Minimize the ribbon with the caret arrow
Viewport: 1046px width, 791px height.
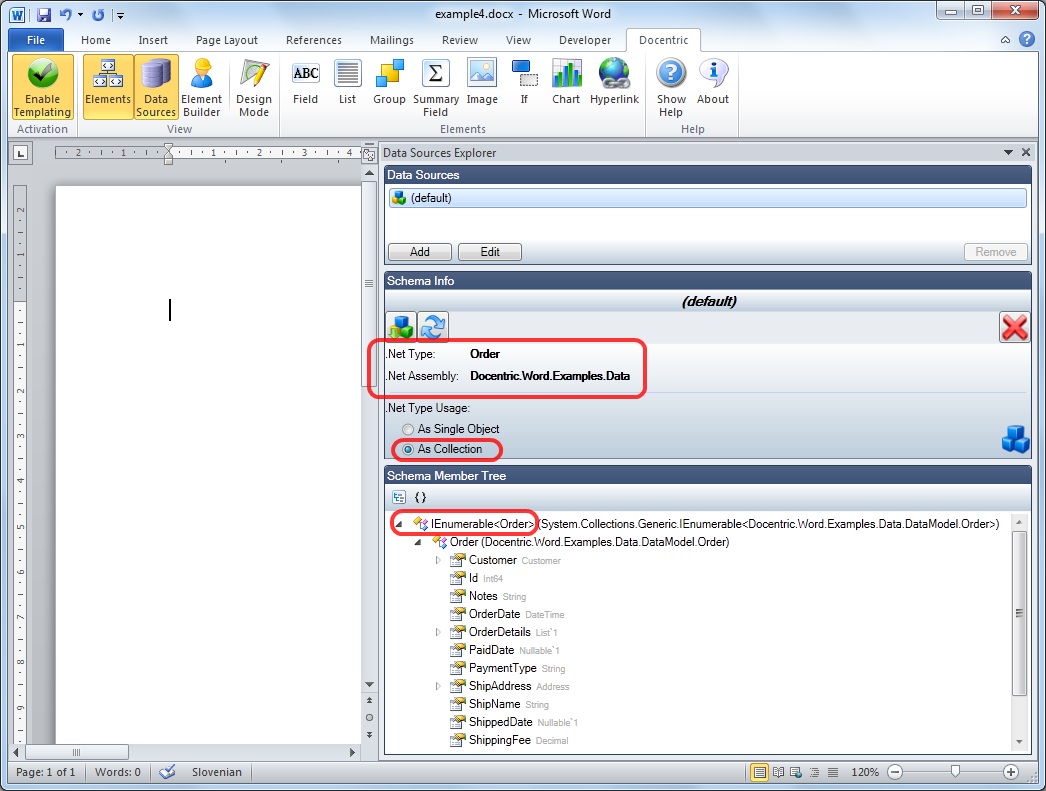tap(1005, 40)
